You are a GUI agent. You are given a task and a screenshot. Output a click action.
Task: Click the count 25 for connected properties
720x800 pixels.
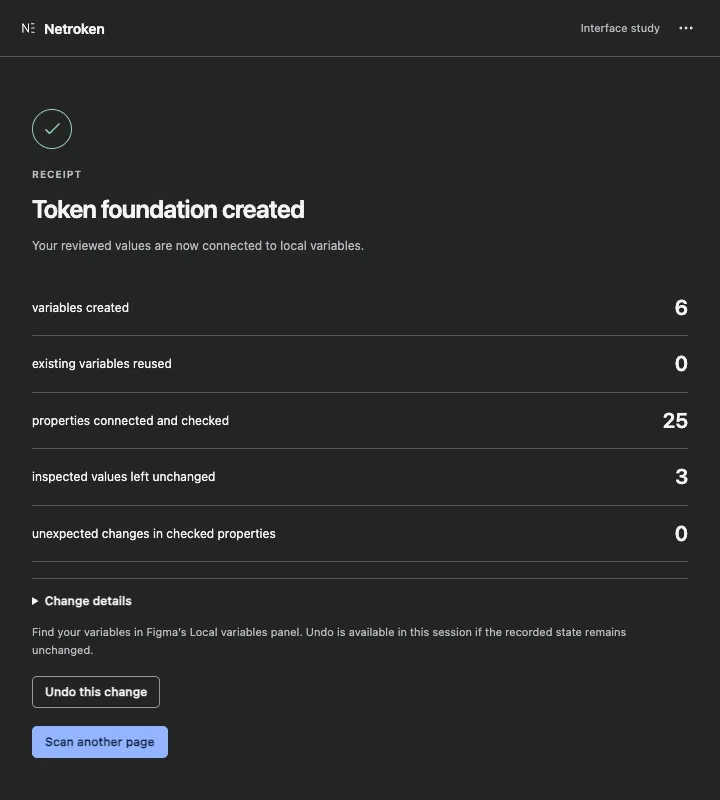pyautogui.click(x=675, y=420)
